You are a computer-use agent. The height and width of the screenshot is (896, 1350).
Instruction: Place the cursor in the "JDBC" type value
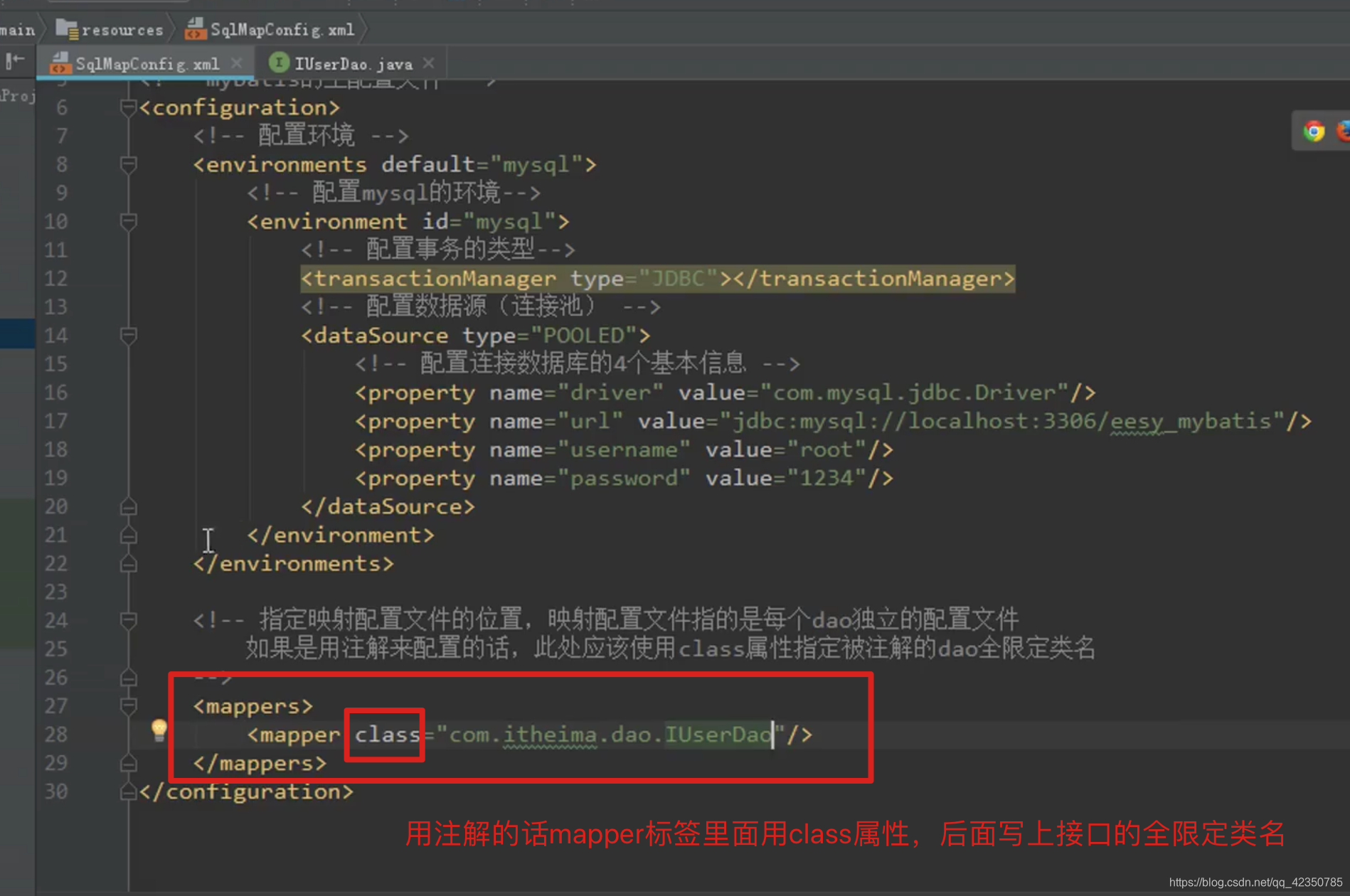[678, 279]
